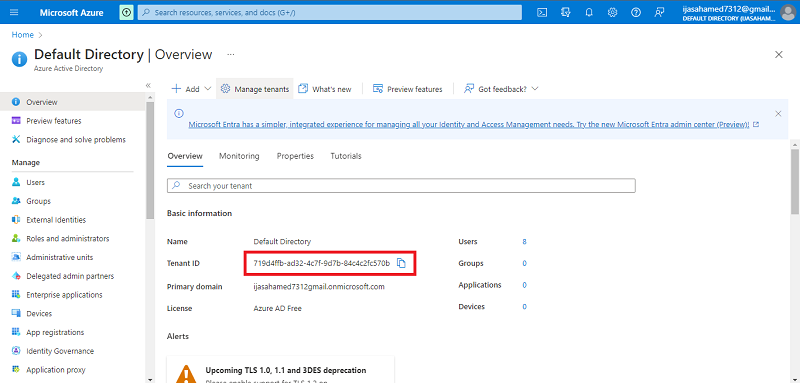Click the Home breadcrumb link
This screenshot has width=800, height=383.
pyautogui.click(x=22, y=35)
